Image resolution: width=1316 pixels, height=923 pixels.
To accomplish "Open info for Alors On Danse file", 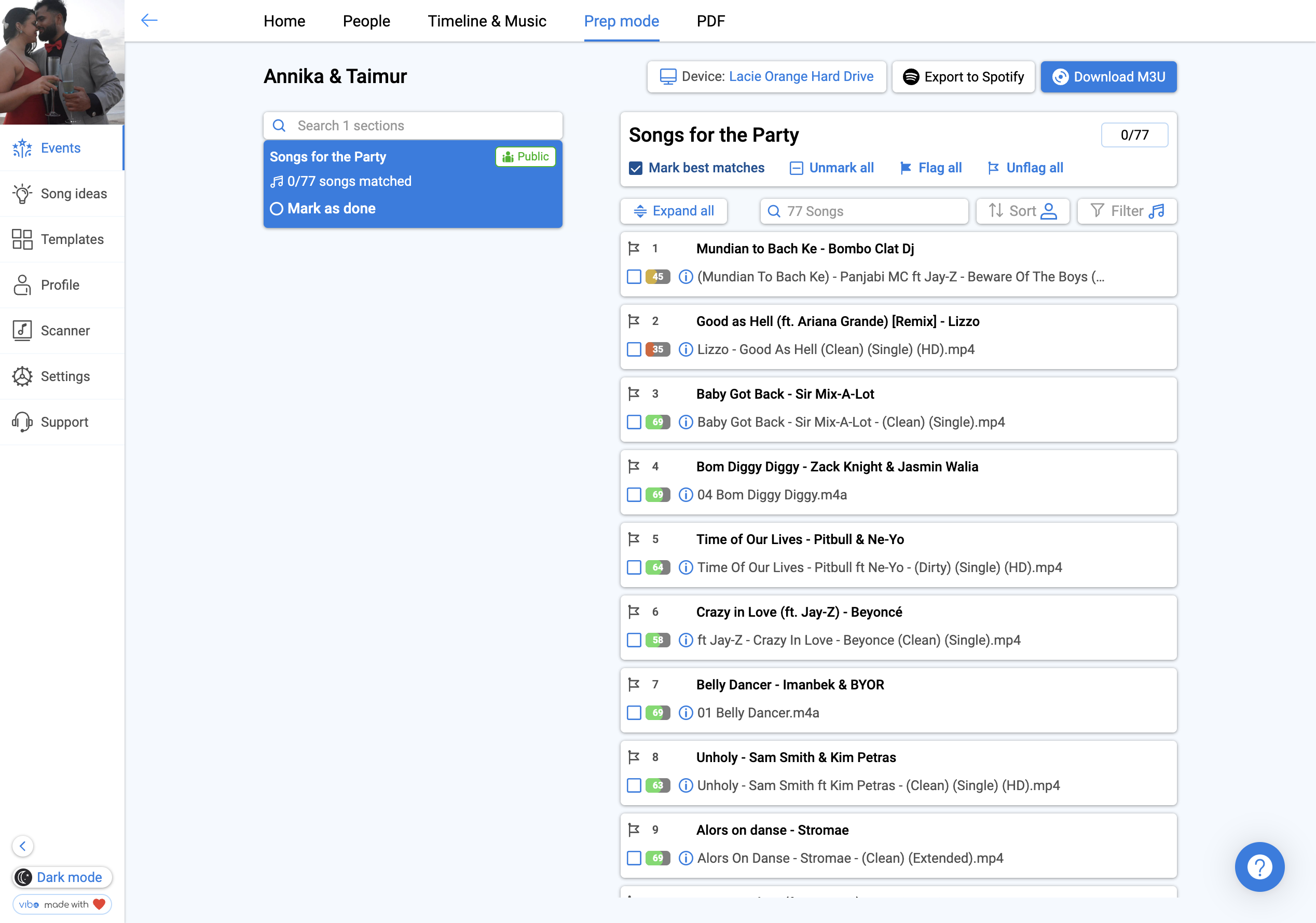I will [686, 858].
